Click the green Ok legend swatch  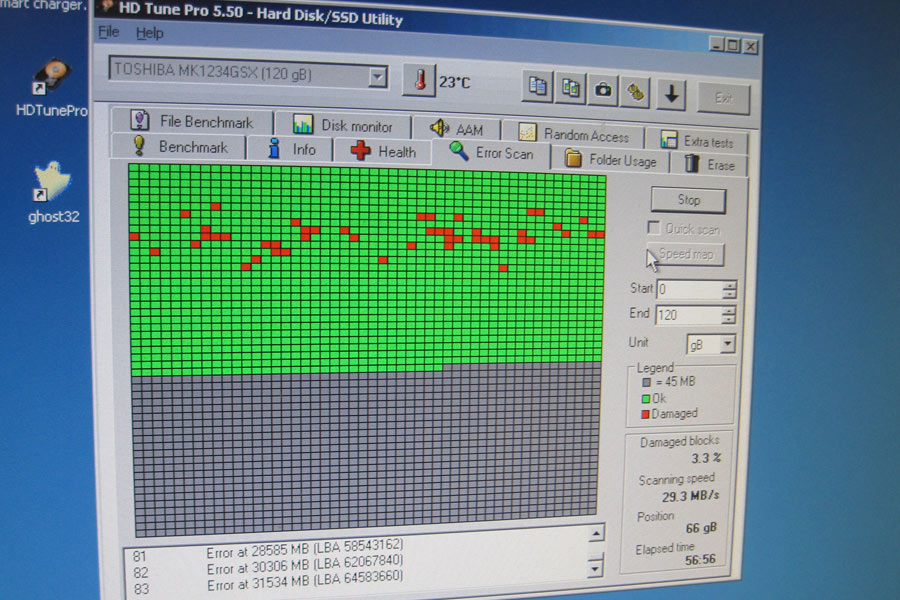pos(646,398)
